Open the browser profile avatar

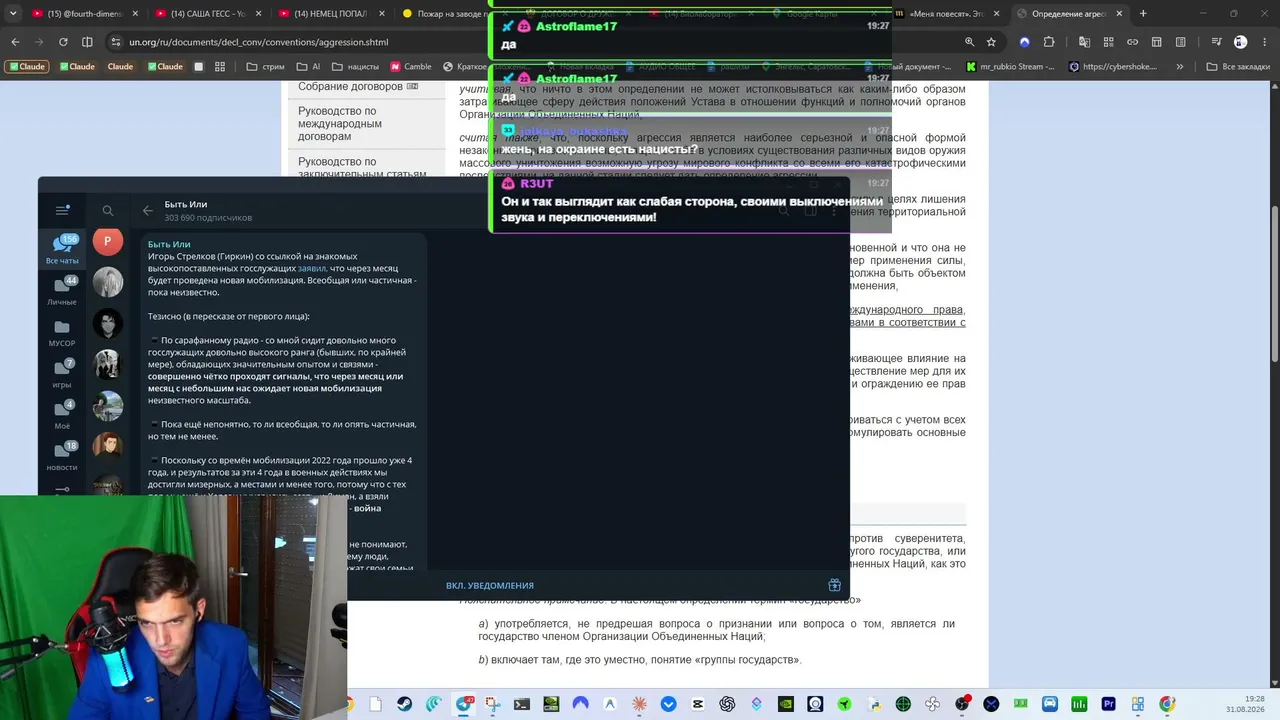(1240, 42)
